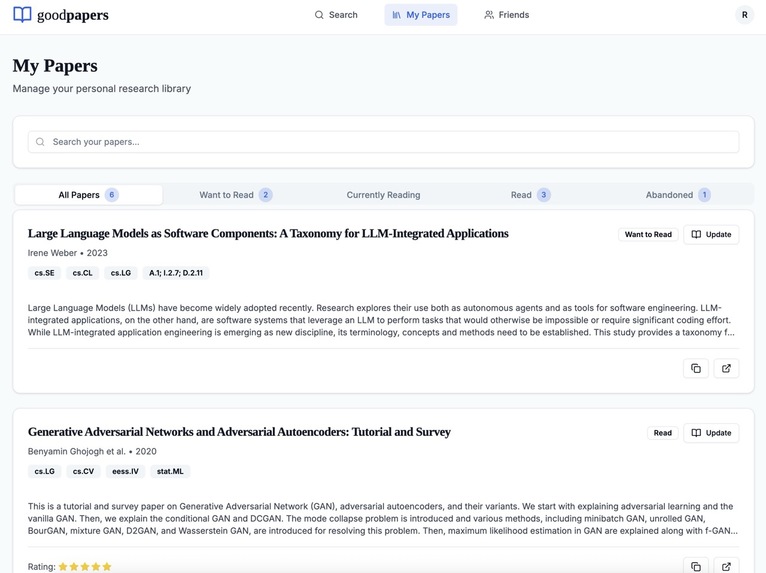Click the Read count badge 3
Screen dimensions: 766x573
pyautogui.click(x=544, y=195)
